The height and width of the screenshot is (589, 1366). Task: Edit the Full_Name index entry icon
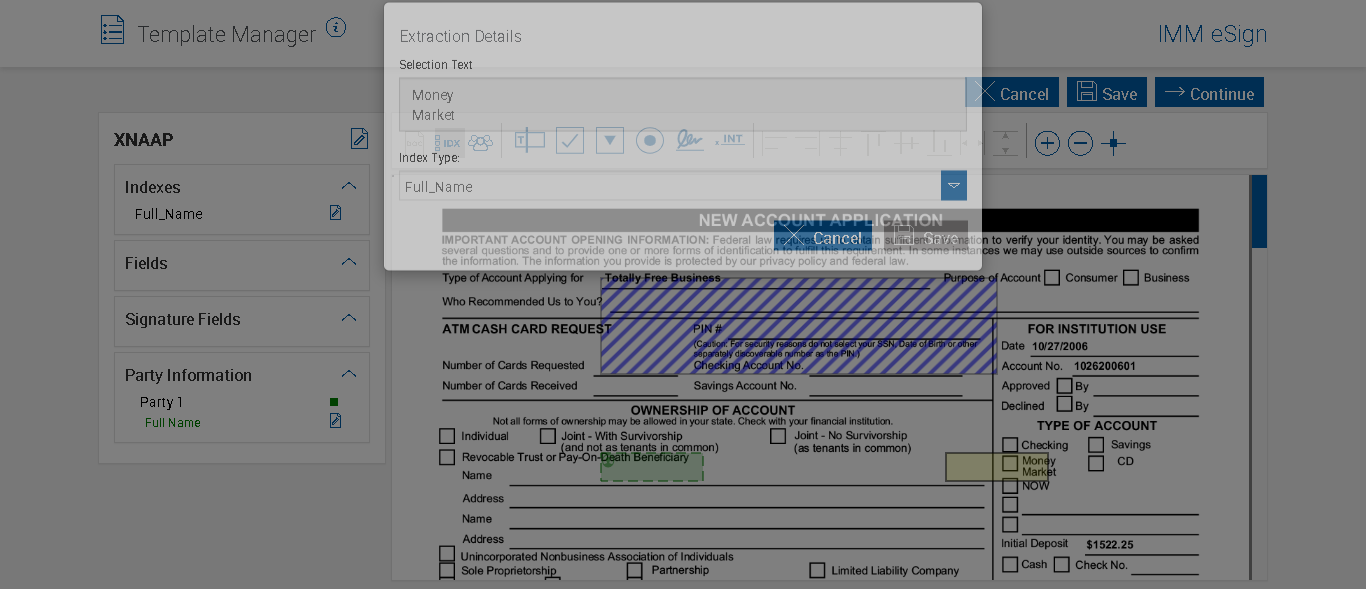[x=336, y=213]
